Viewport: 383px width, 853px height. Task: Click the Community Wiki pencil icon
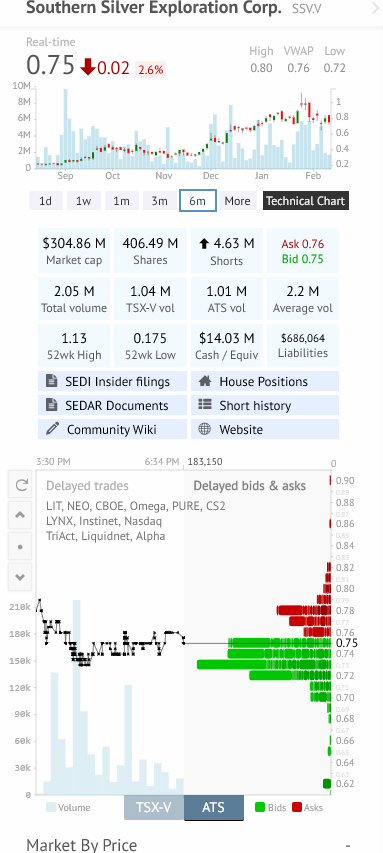[52, 429]
